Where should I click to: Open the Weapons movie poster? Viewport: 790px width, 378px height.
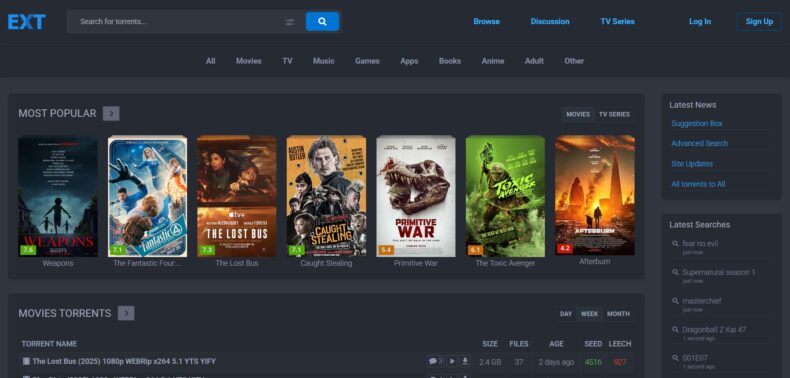click(58, 196)
